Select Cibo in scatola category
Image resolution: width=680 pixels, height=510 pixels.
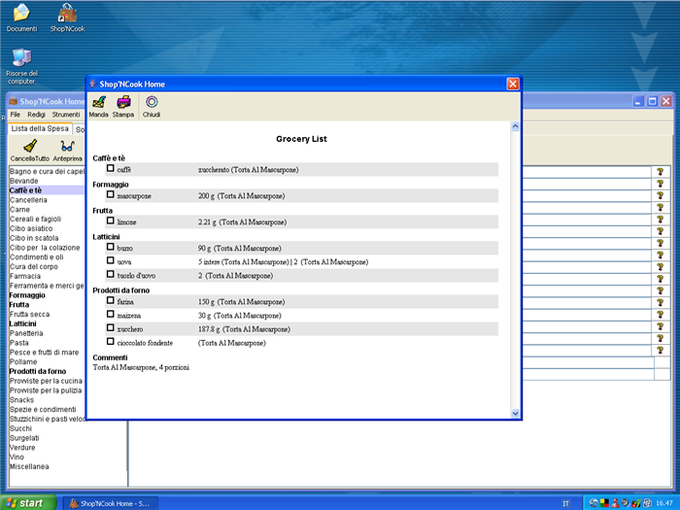coord(34,238)
